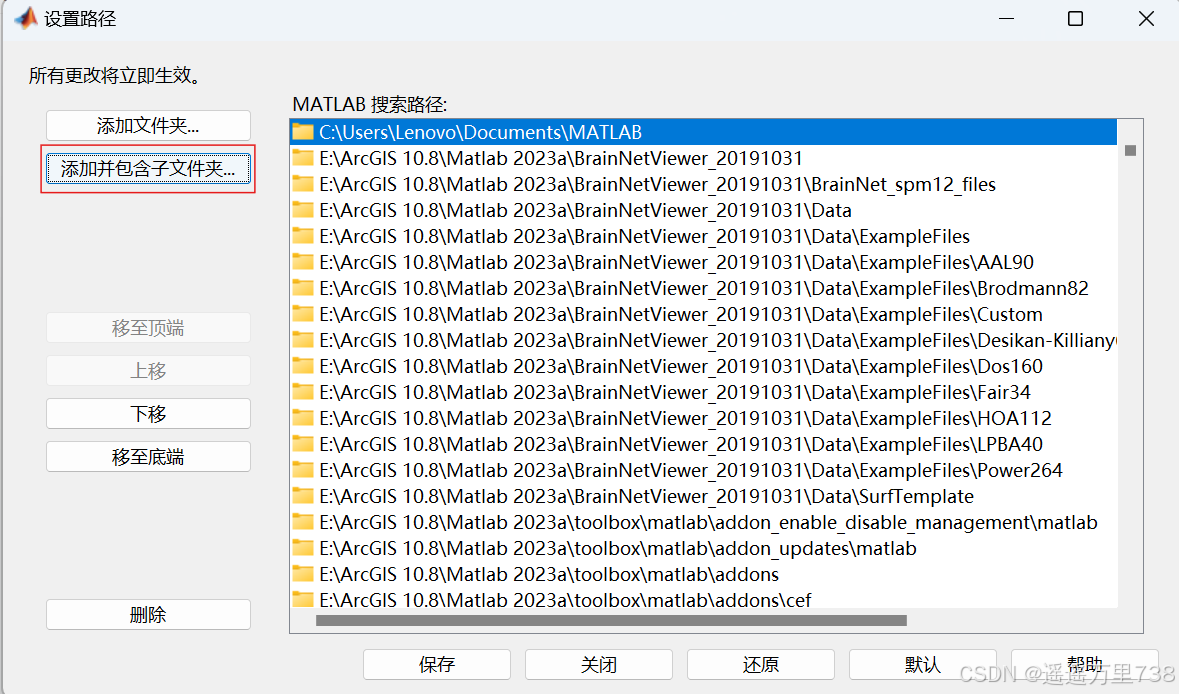Select the ExampleFiles\AAL90 path row
The image size is (1179, 694).
703,262
